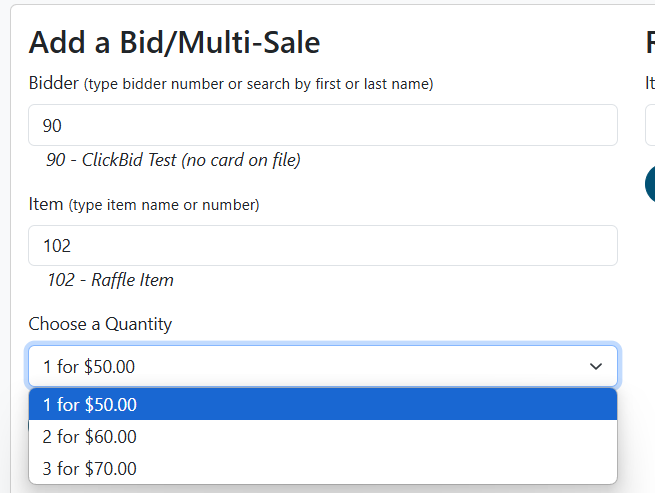The height and width of the screenshot is (493, 655).
Task: Click the "Item" field label
Action: click(46, 204)
